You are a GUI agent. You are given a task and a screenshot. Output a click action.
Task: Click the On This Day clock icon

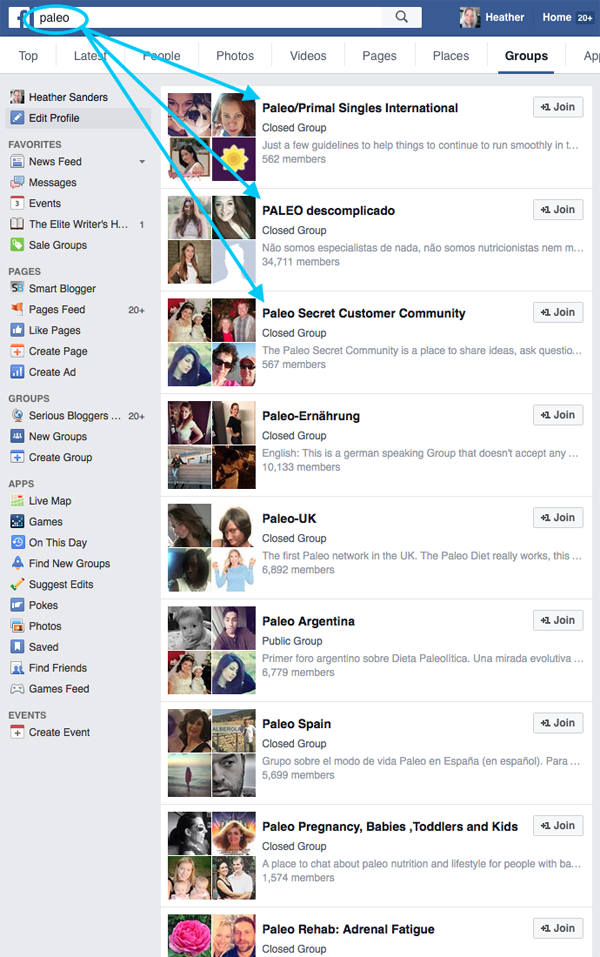click(17, 543)
